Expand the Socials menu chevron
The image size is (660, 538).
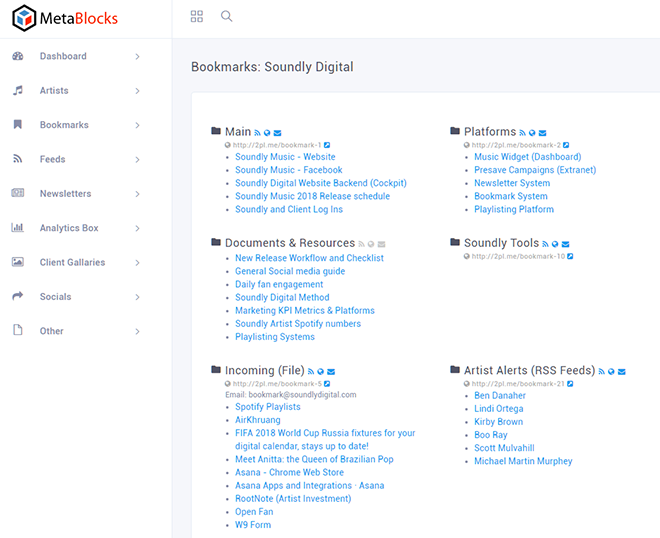pos(137,297)
